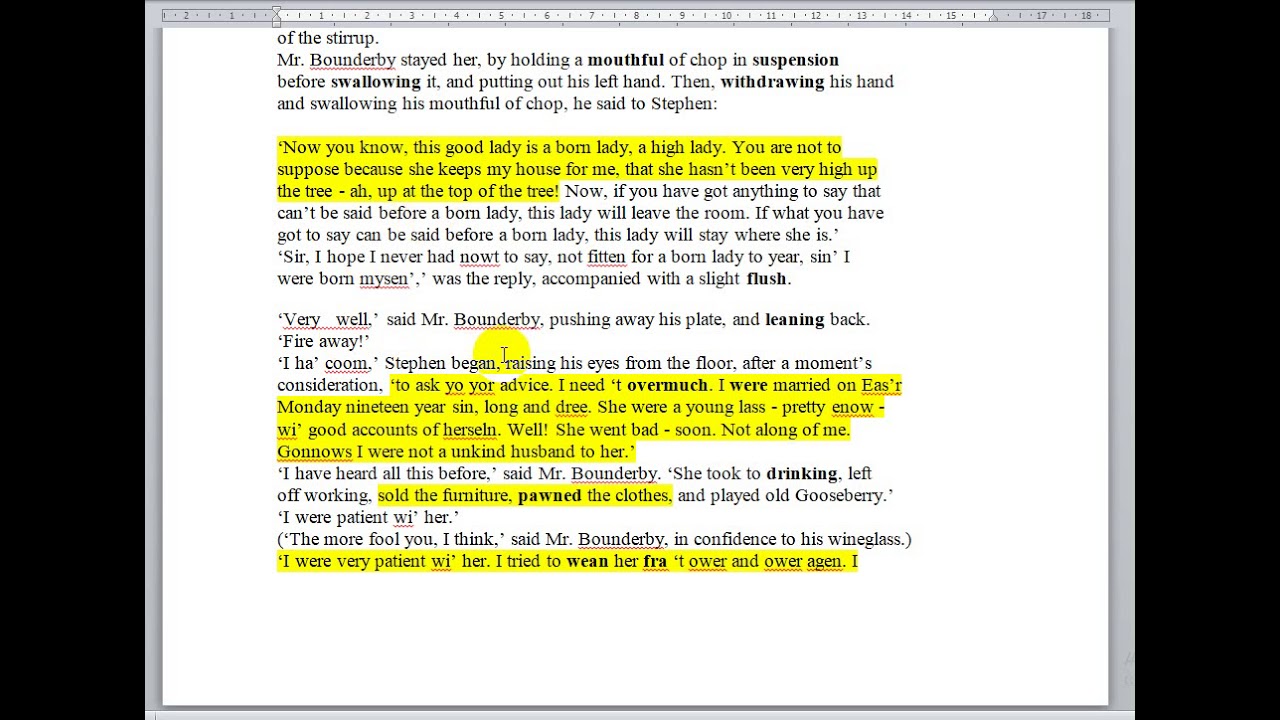Click the highlighted word 'nineteen'
1280x720 pixels.
click(x=377, y=407)
